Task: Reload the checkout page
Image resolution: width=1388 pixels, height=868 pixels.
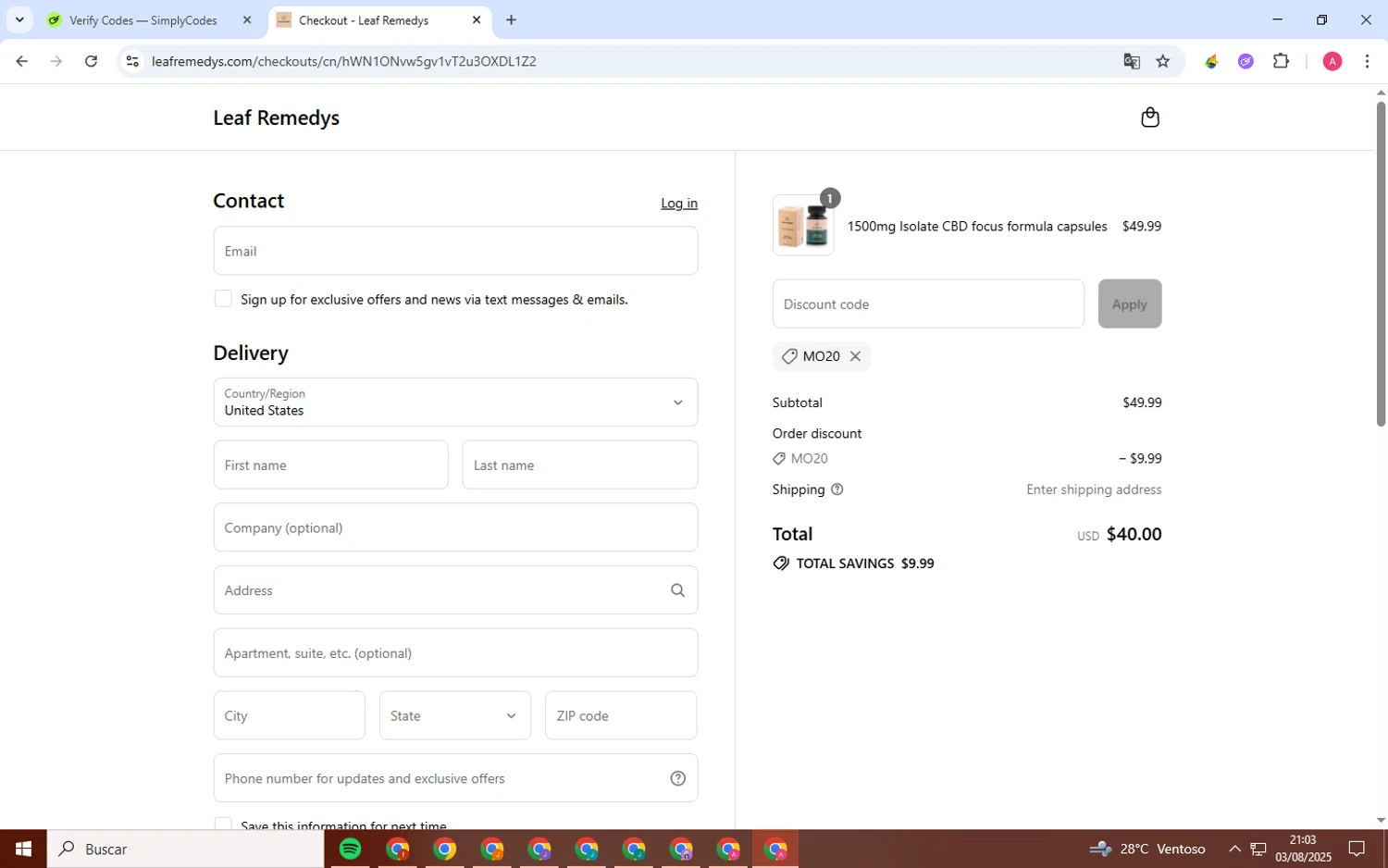Action: pyautogui.click(x=91, y=61)
